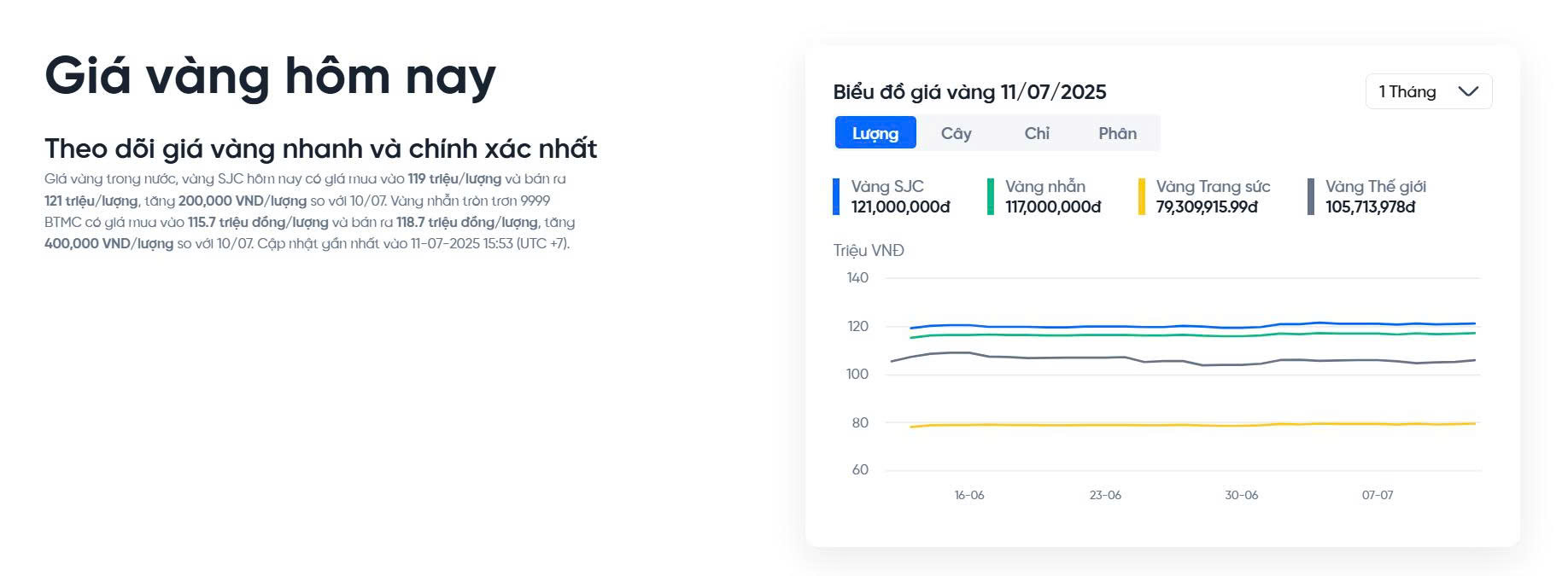Switch to the Cây unit tab
The height and width of the screenshot is (576, 1568).
[956, 133]
